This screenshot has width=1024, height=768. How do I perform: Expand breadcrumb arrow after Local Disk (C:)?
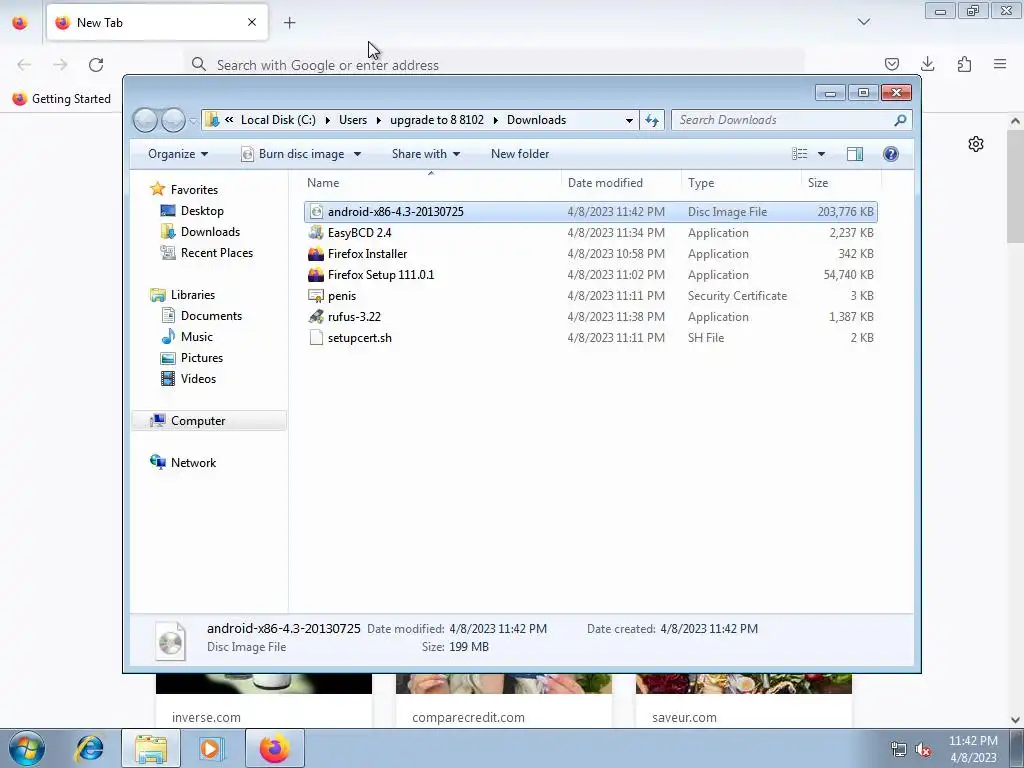(x=327, y=120)
